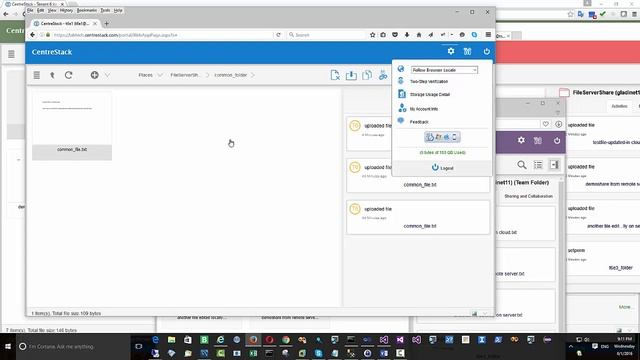Open the Activities tab in background window

619,106
